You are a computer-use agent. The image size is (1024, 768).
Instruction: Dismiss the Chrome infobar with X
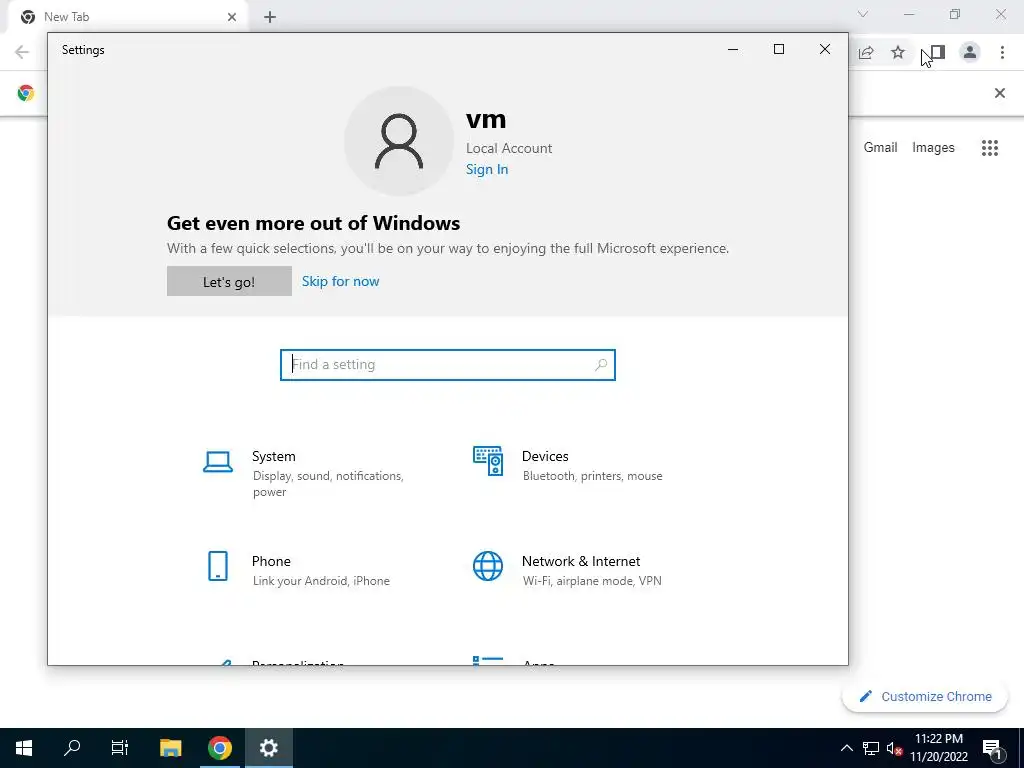(999, 93)
